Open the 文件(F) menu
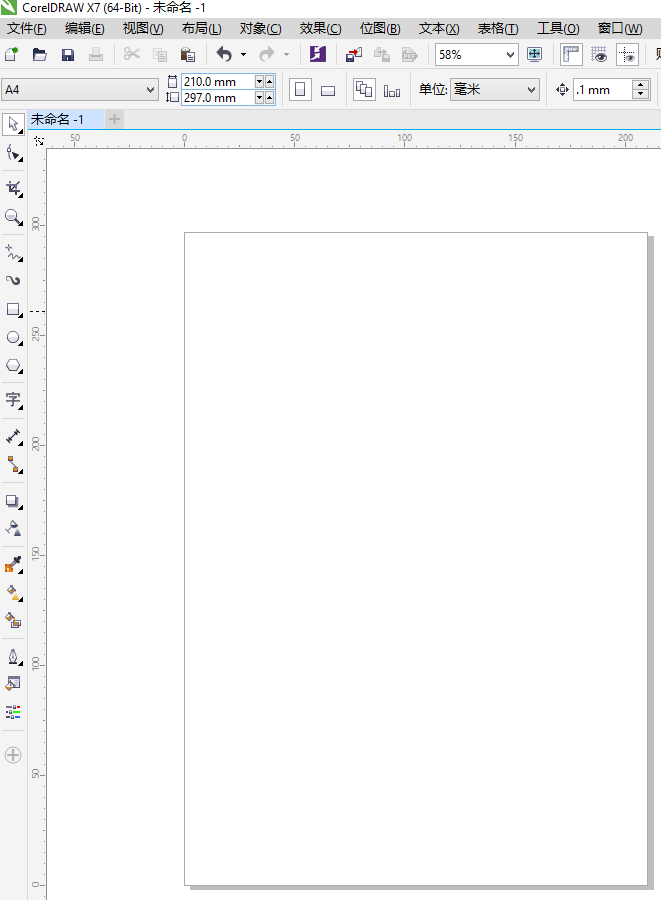Image resolution: width=661 pixels, height=900 pixels. pos(26,28)
